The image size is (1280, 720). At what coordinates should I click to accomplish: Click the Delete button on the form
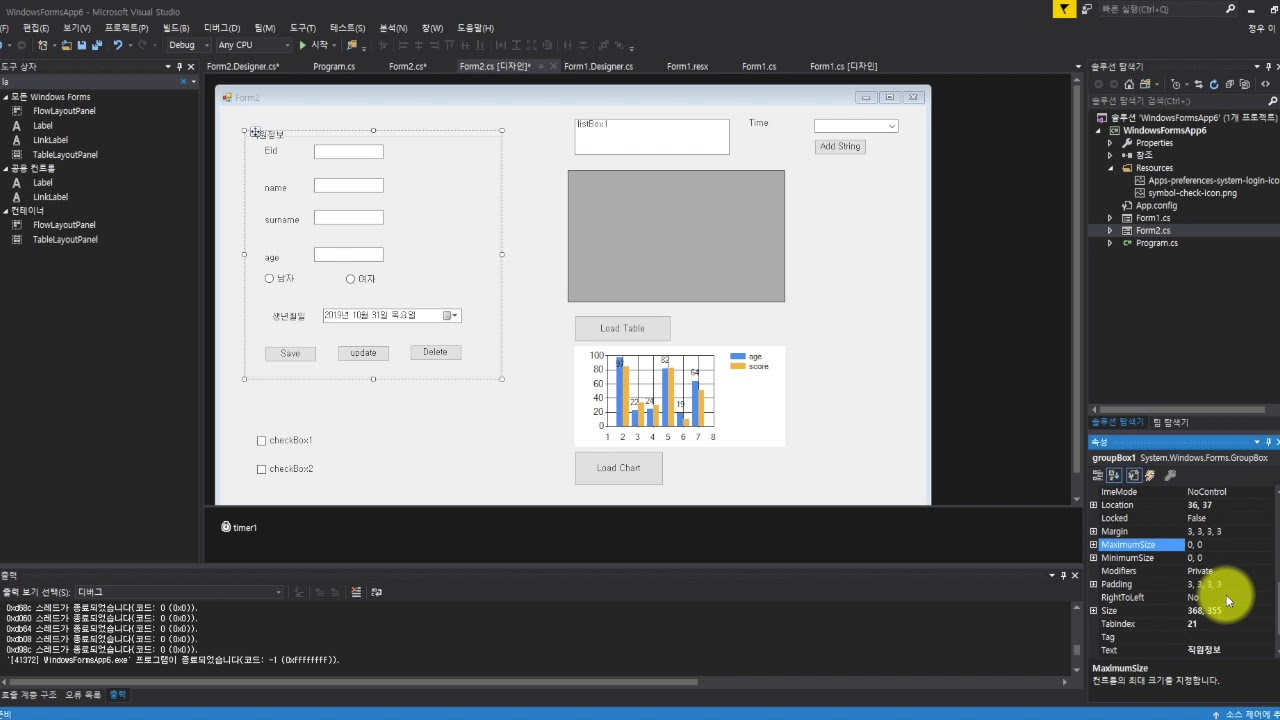coord(435,352)
